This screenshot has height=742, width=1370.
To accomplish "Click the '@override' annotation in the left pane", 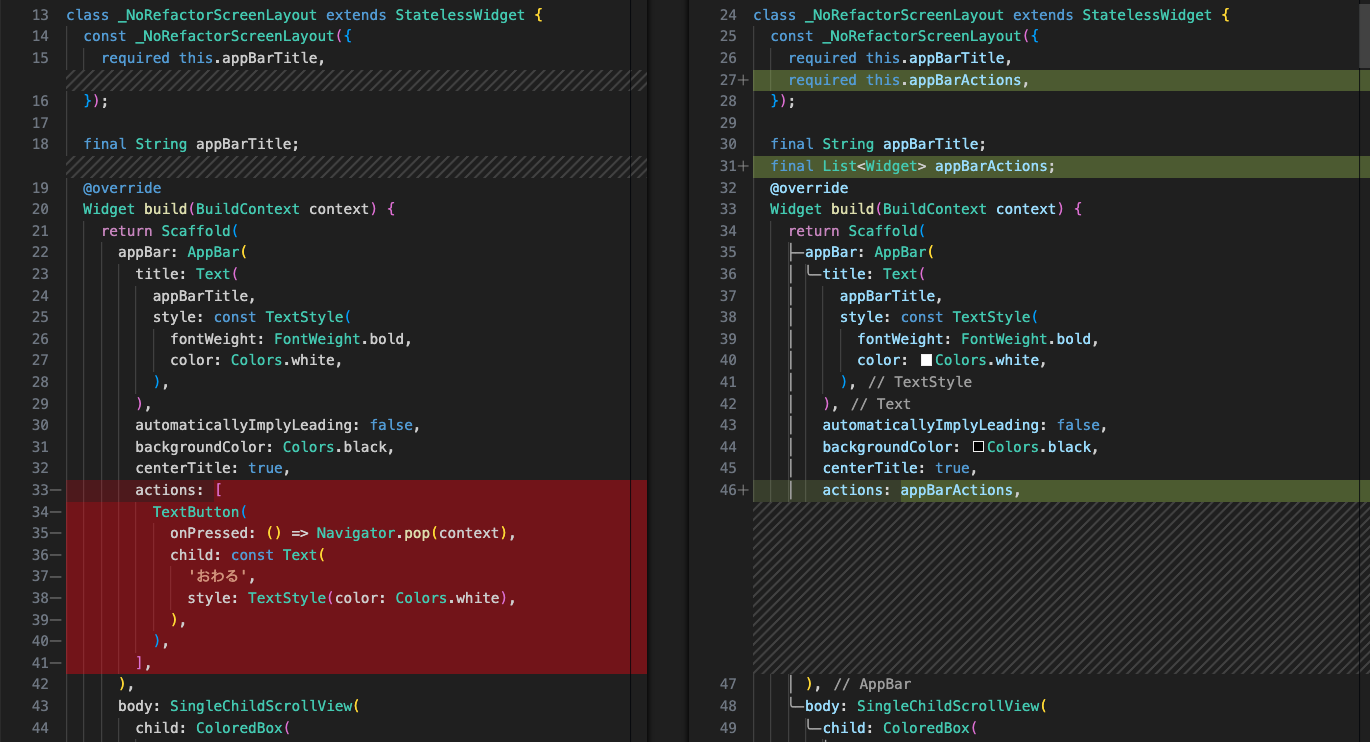I will click(x=121, y=187).
